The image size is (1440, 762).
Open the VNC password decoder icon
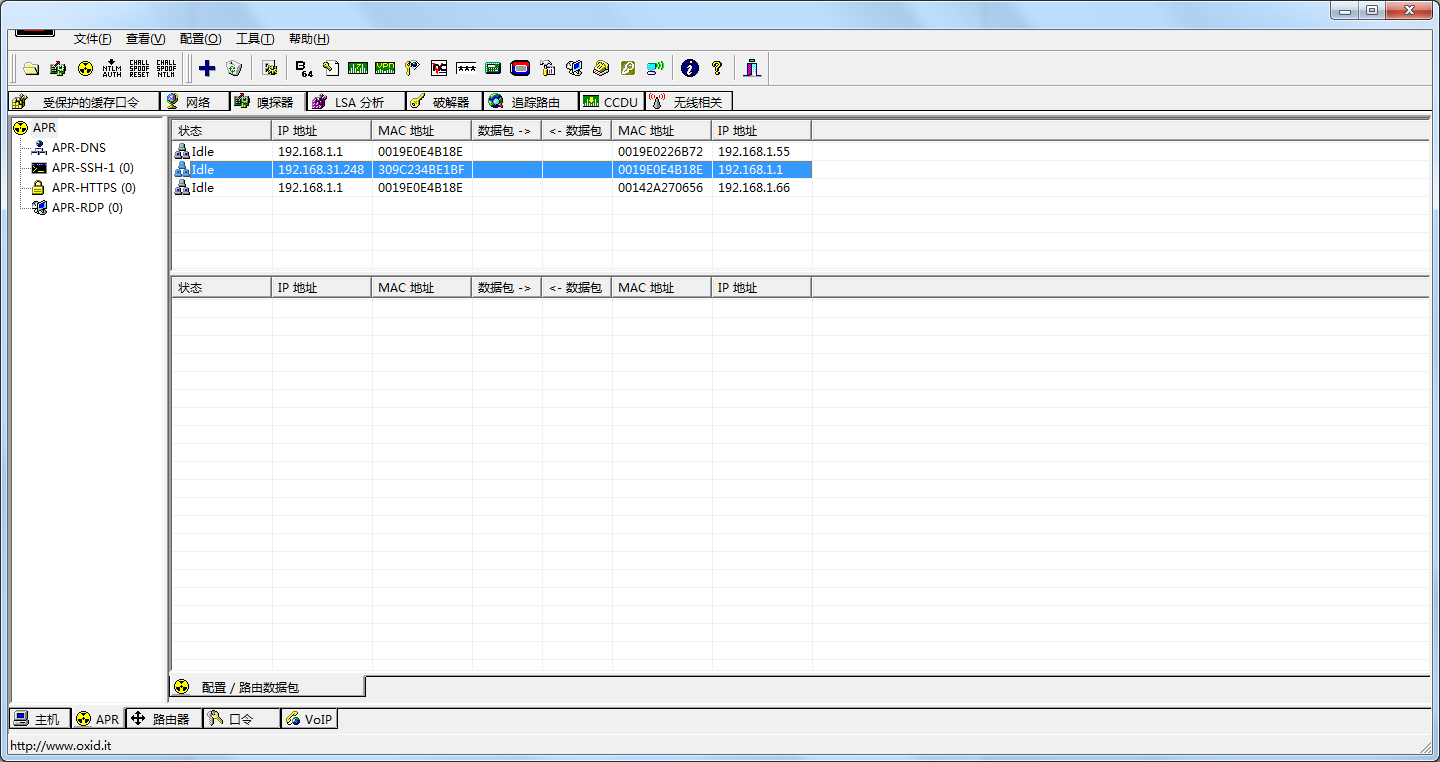click(x=439, y=68)
